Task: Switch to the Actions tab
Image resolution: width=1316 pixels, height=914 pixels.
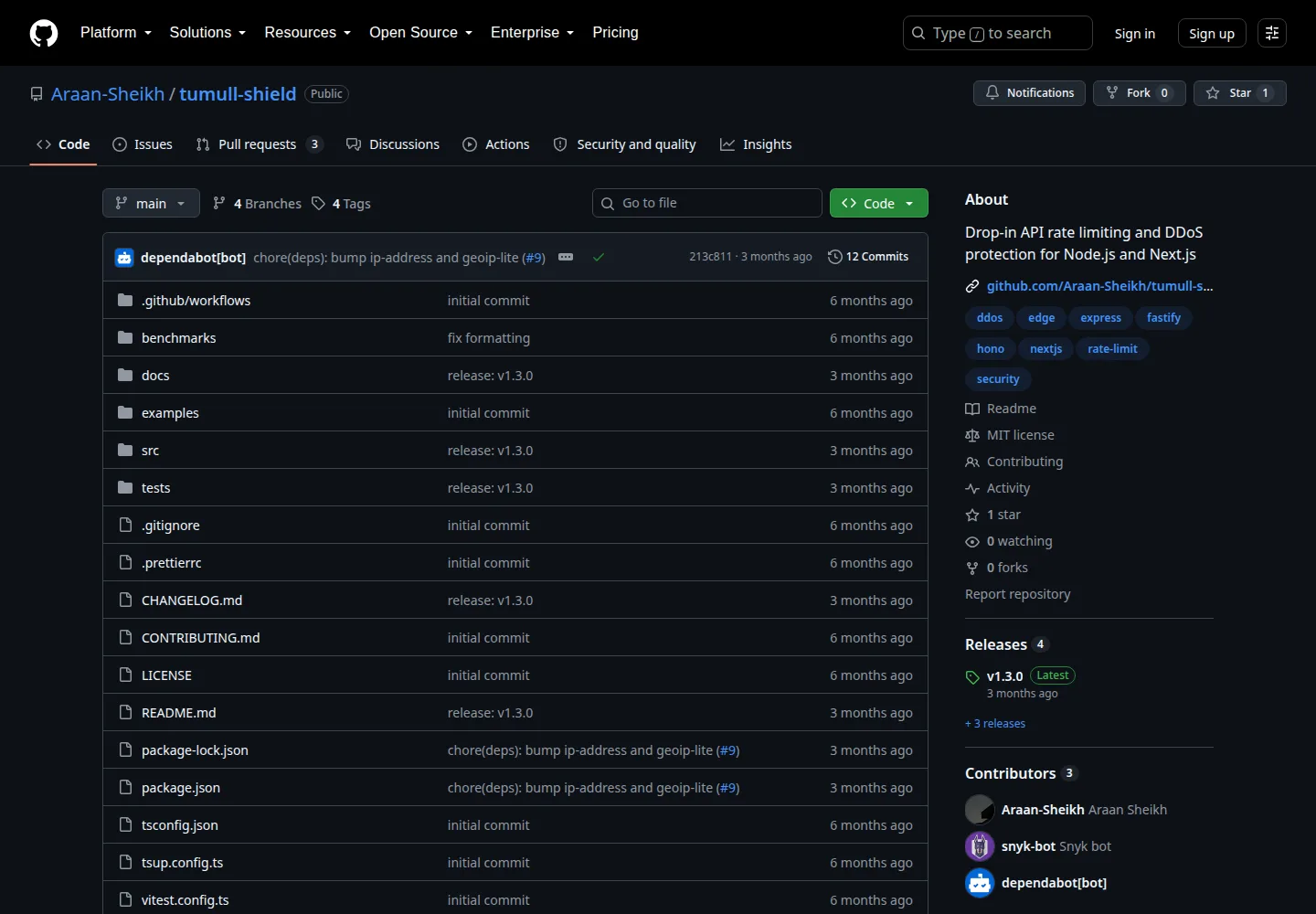Action: pos(496,144)
